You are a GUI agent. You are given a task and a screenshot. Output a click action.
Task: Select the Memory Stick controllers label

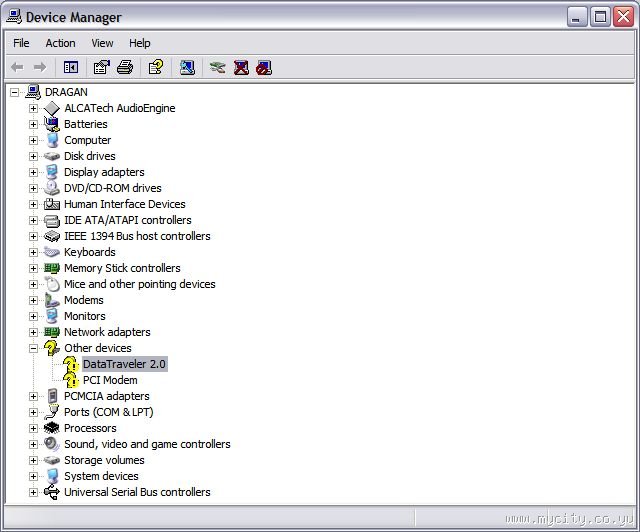click(122, 268)
